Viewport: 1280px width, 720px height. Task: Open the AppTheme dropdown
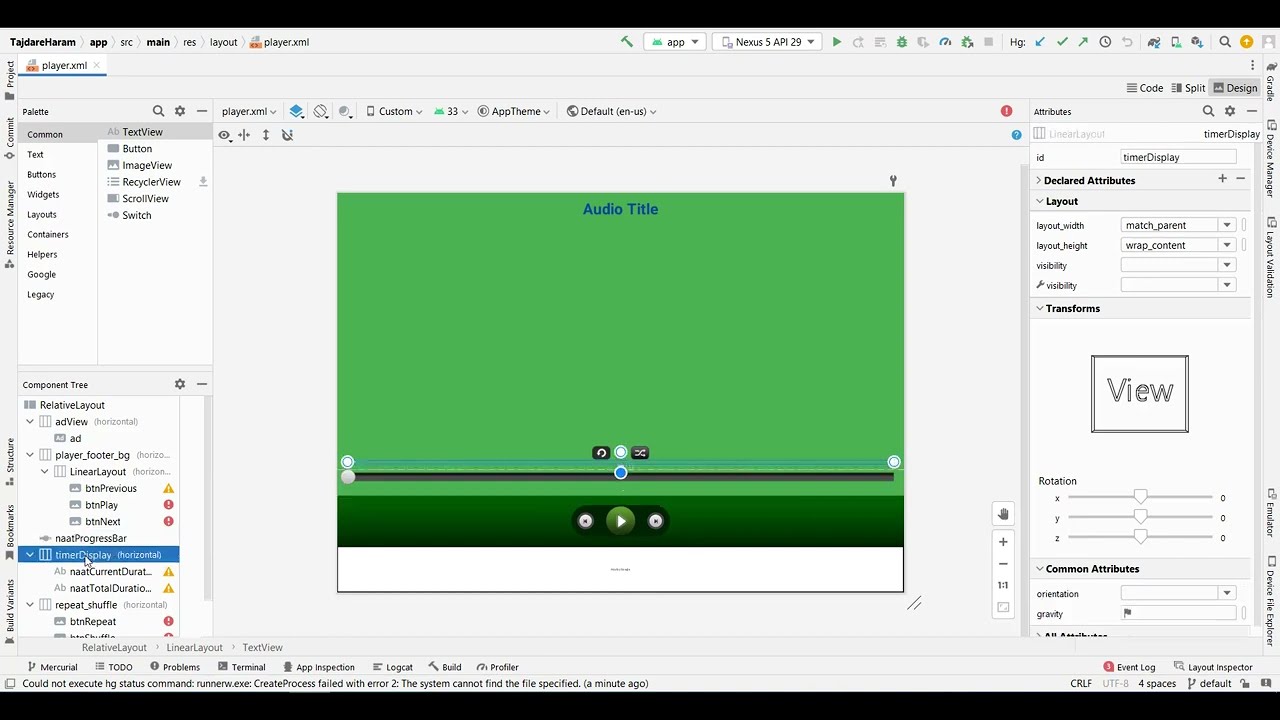514,111
